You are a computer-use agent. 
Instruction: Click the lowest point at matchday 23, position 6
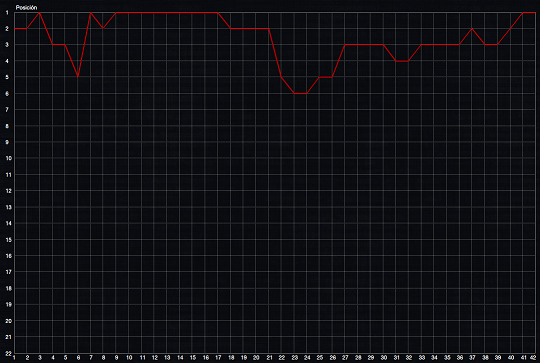coord(294,93)
